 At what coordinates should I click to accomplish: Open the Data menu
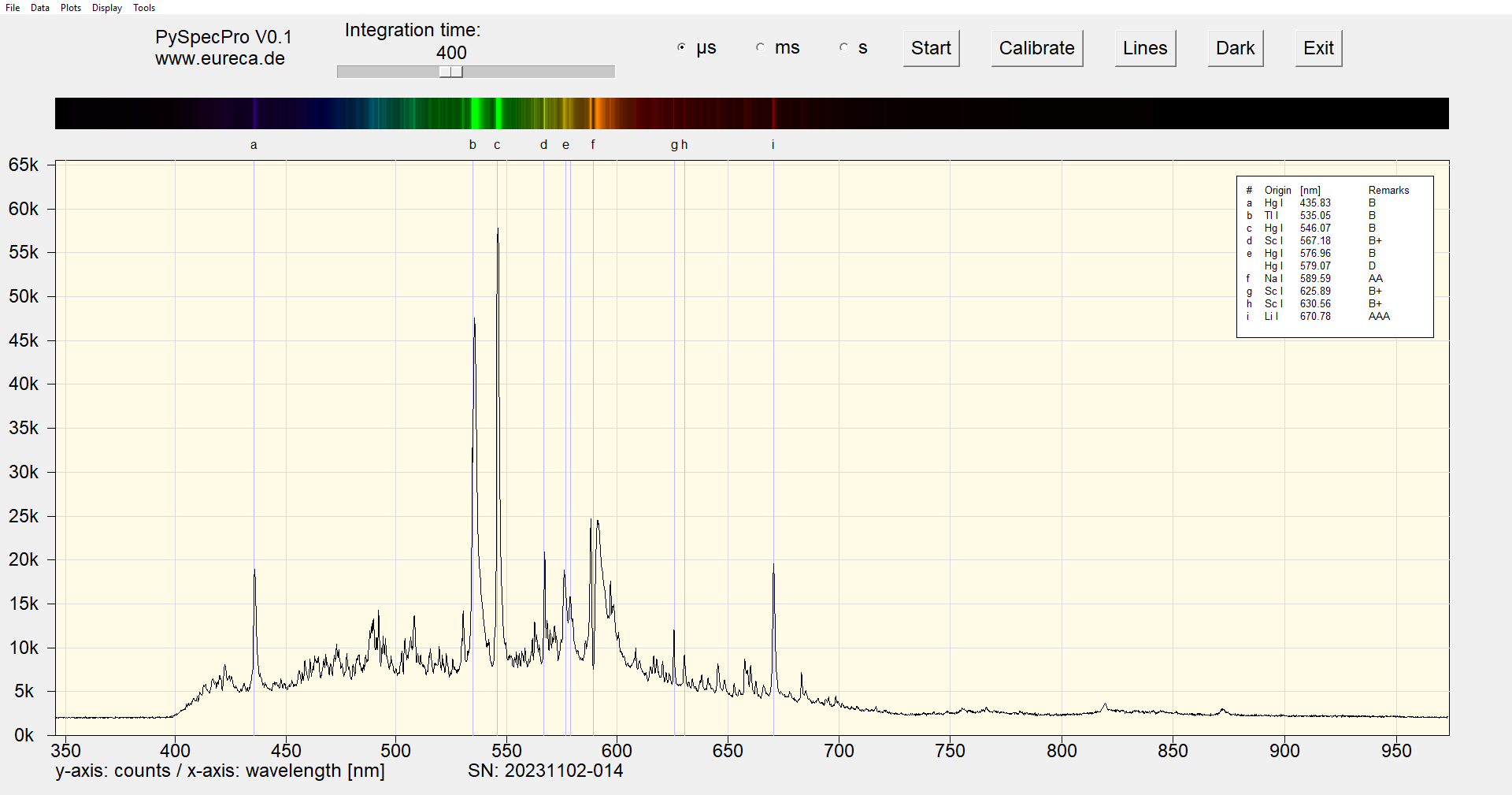40,8
